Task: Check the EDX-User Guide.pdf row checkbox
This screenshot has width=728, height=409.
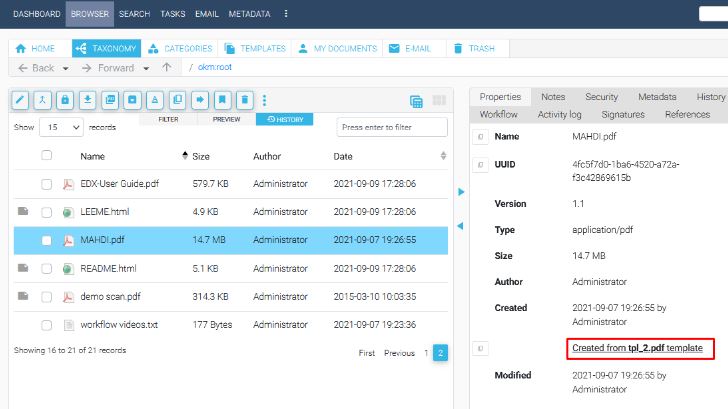Action: [46, 184]
